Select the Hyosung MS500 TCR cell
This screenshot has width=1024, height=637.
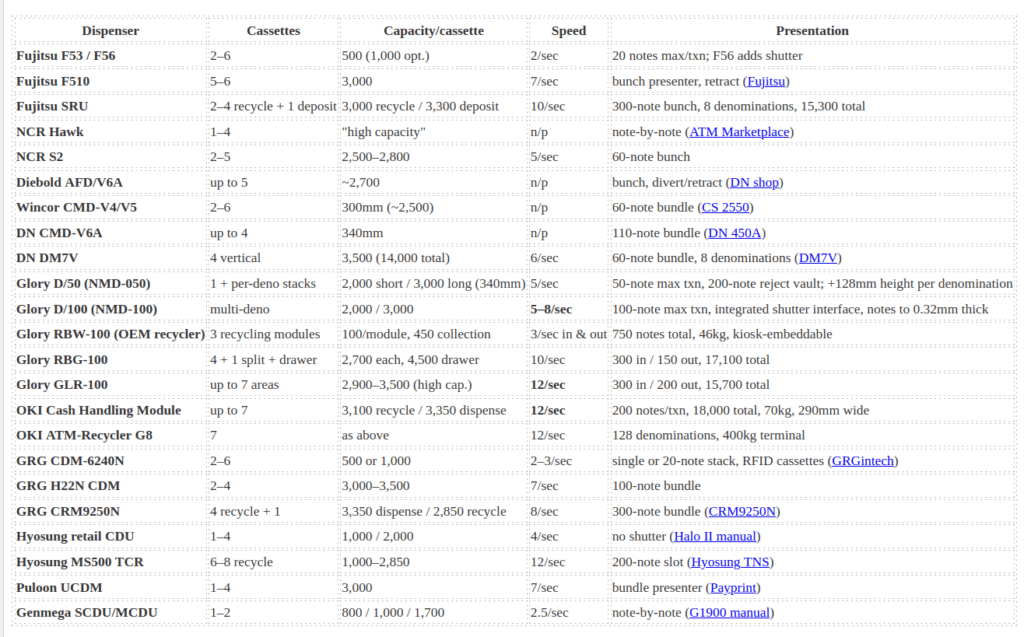[110, 562]
